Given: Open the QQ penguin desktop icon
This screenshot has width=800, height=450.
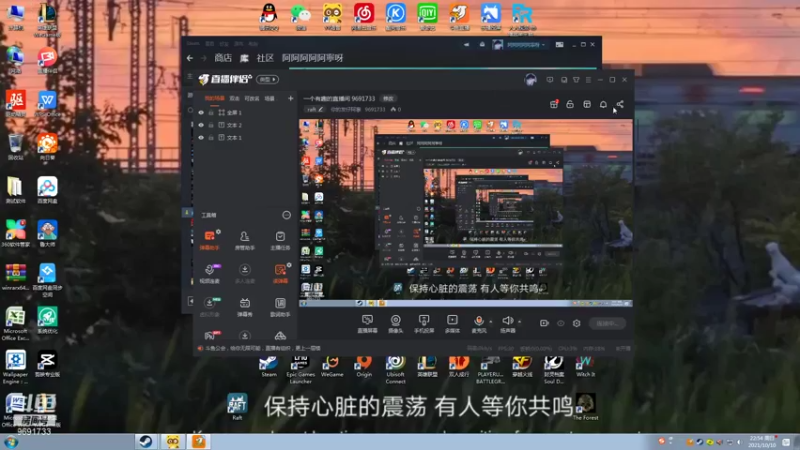Looking at the screenshot, I should (269, 16).
